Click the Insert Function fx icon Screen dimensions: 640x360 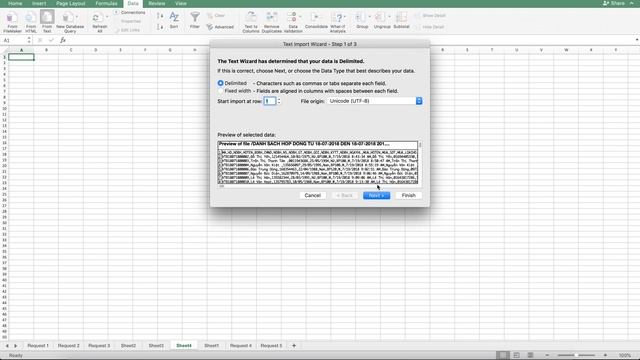point(63,40)
